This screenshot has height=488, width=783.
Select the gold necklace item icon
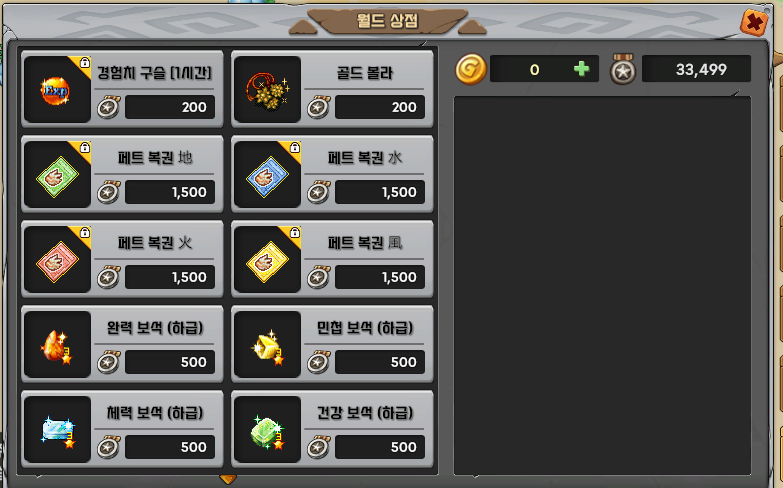click(268, 89)
